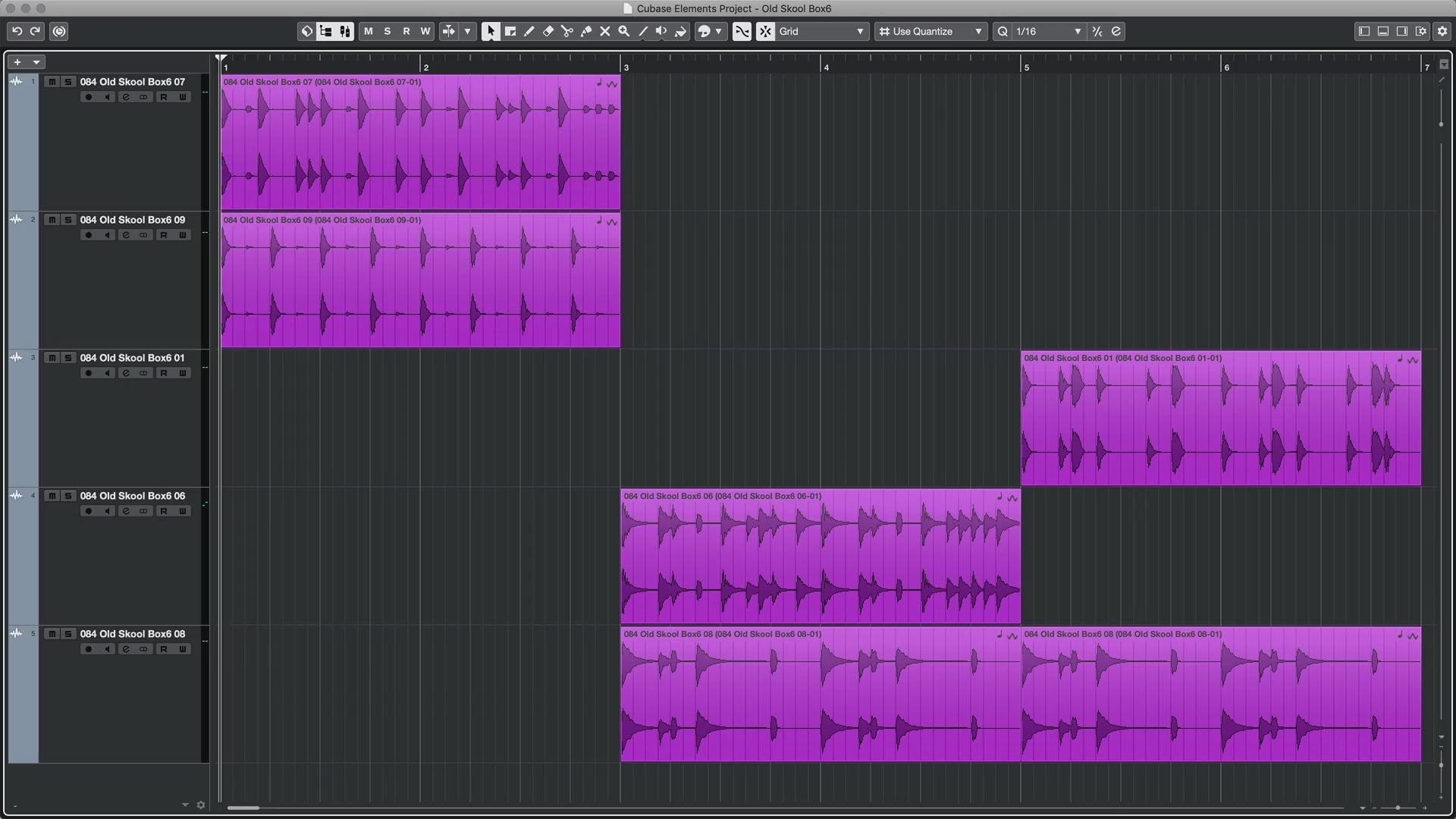The width and height of the screenshot is (1456, 819).
Task: Record-enable track 084 Old Skool Box6 01
Action: [89, 373]
